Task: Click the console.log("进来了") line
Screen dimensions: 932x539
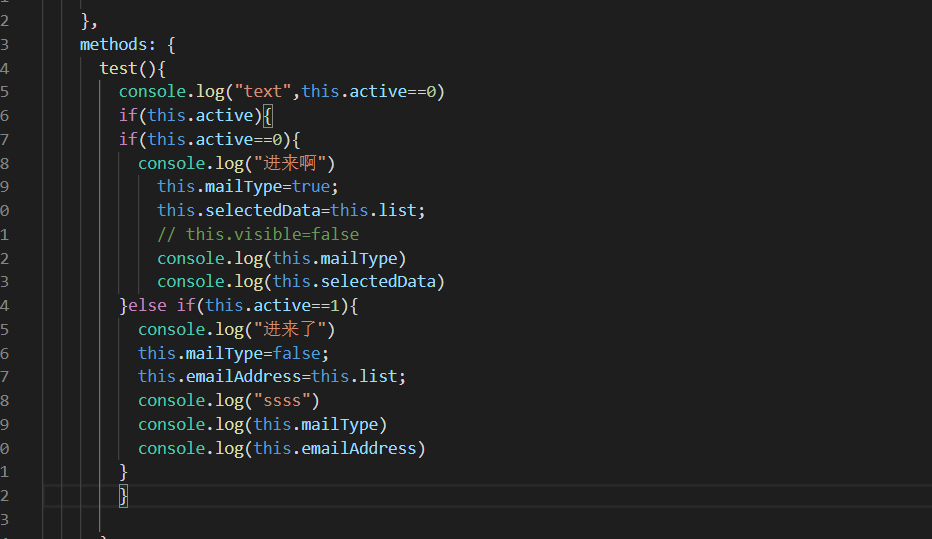Action: pyautogui.click(x=237, y=330)
